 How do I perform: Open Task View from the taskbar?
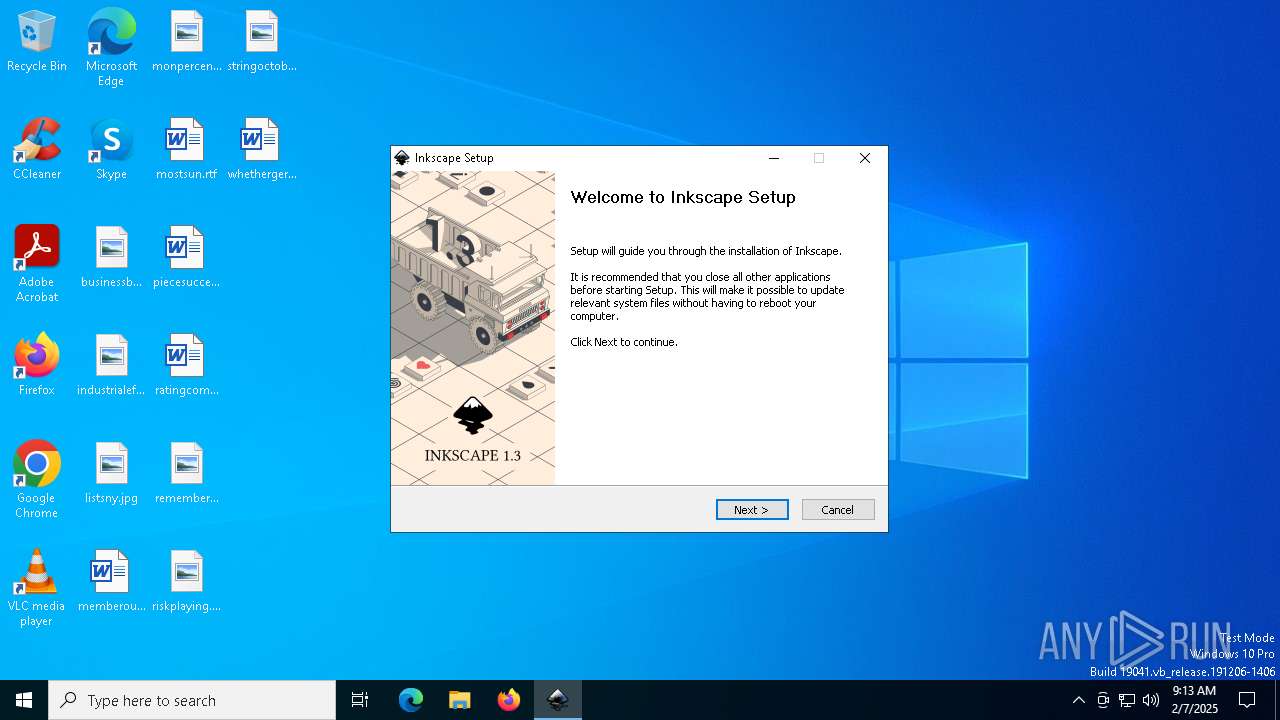pos(360,700)
